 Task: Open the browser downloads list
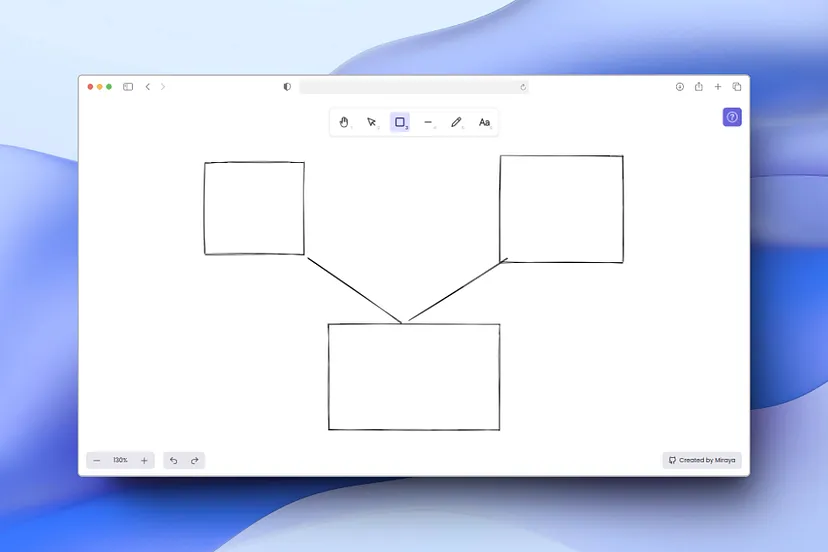click(680, 87)
